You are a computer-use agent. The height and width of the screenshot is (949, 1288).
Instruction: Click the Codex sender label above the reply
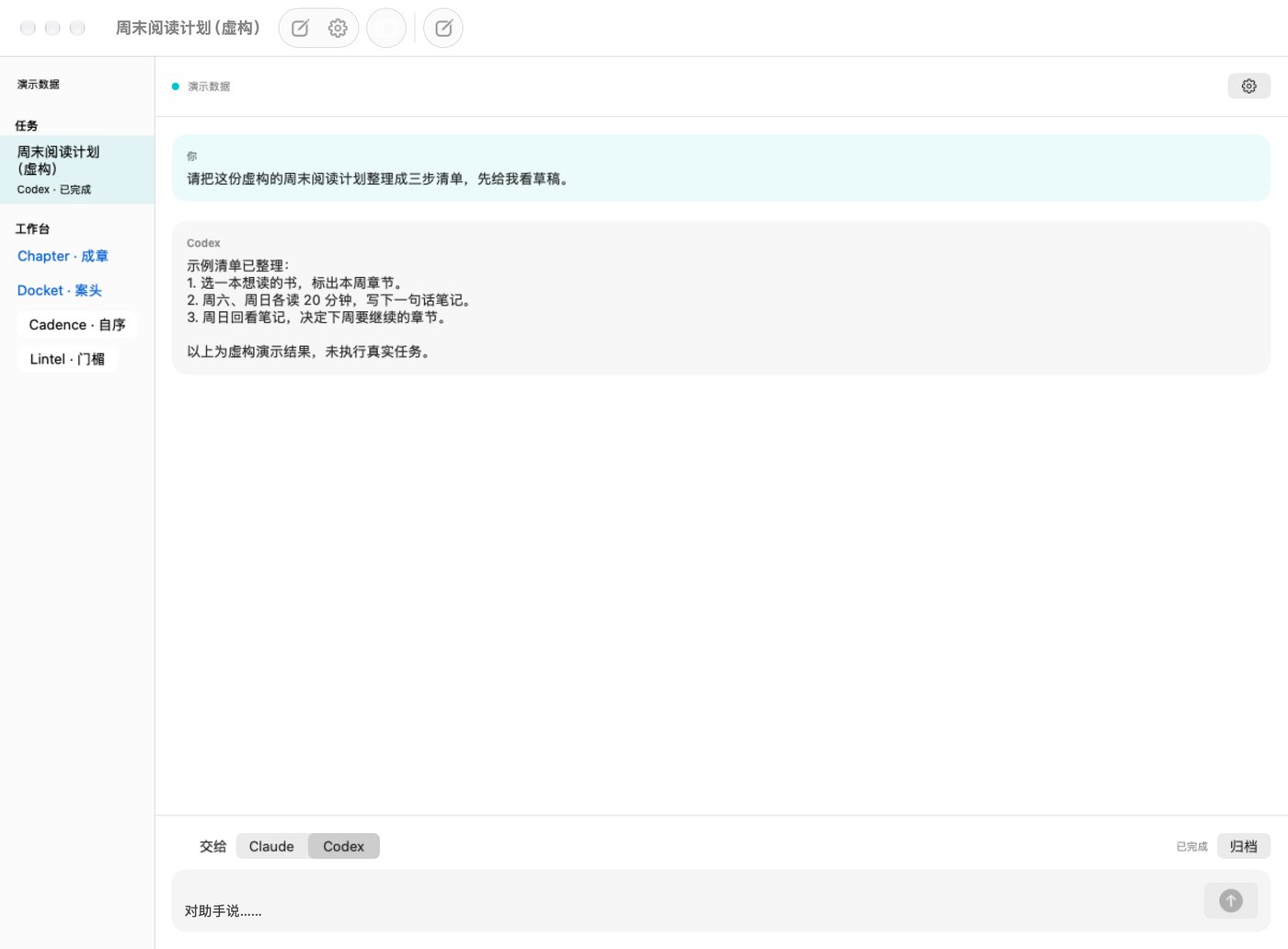[203, 243]
